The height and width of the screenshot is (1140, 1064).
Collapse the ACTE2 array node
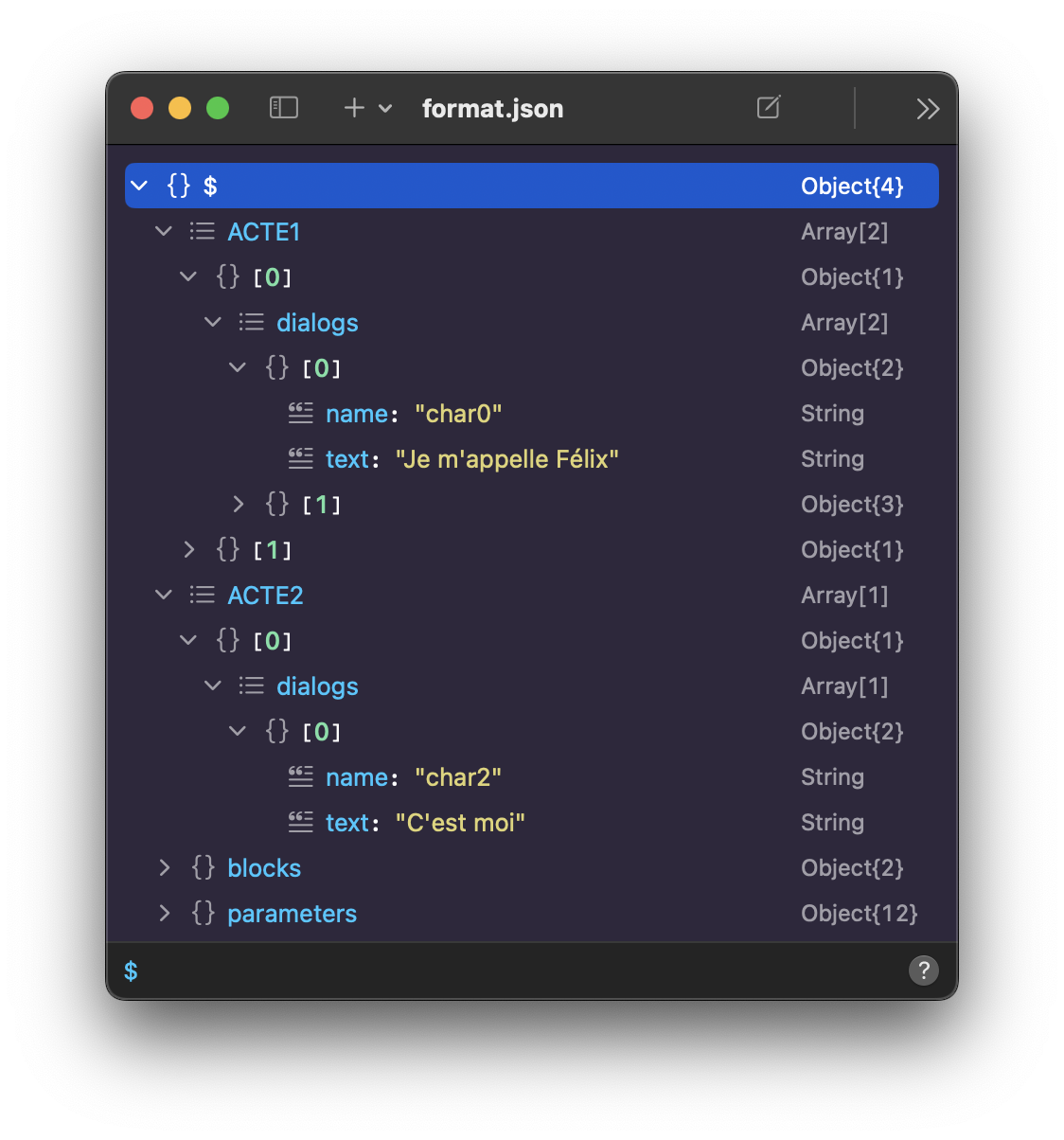click(x=162, y=595)
